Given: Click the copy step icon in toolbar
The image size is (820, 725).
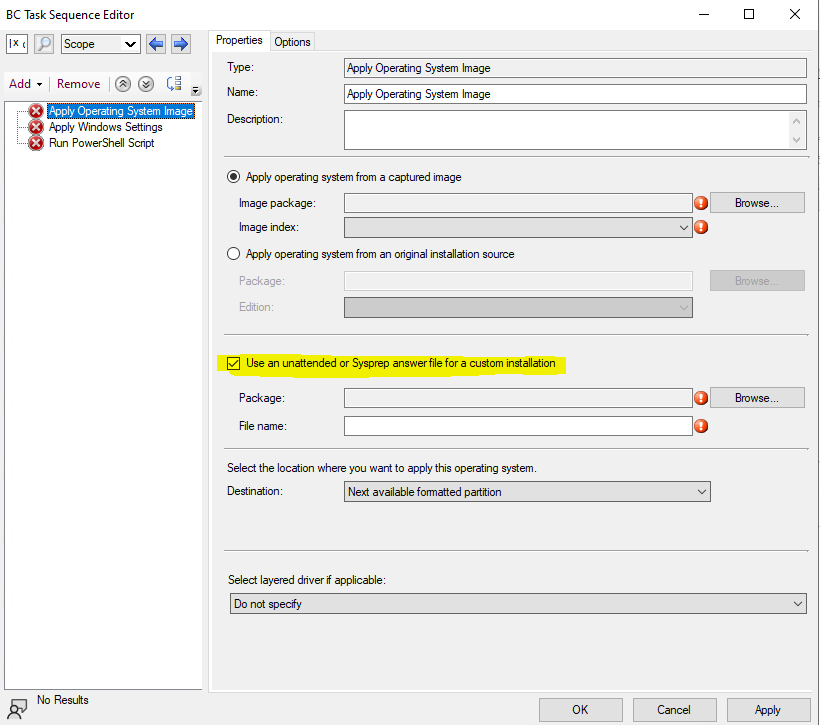Looking at the screenshot, I should coord(172,84).
